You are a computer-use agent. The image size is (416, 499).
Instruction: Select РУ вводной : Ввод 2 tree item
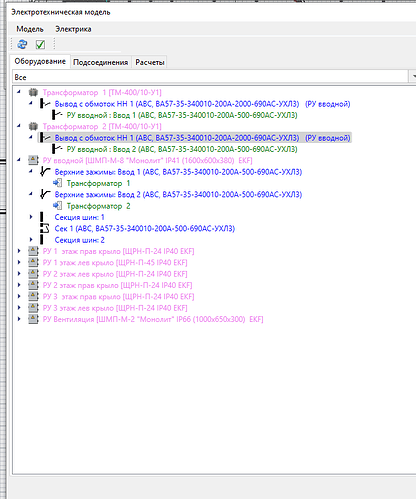coord(182,149)
